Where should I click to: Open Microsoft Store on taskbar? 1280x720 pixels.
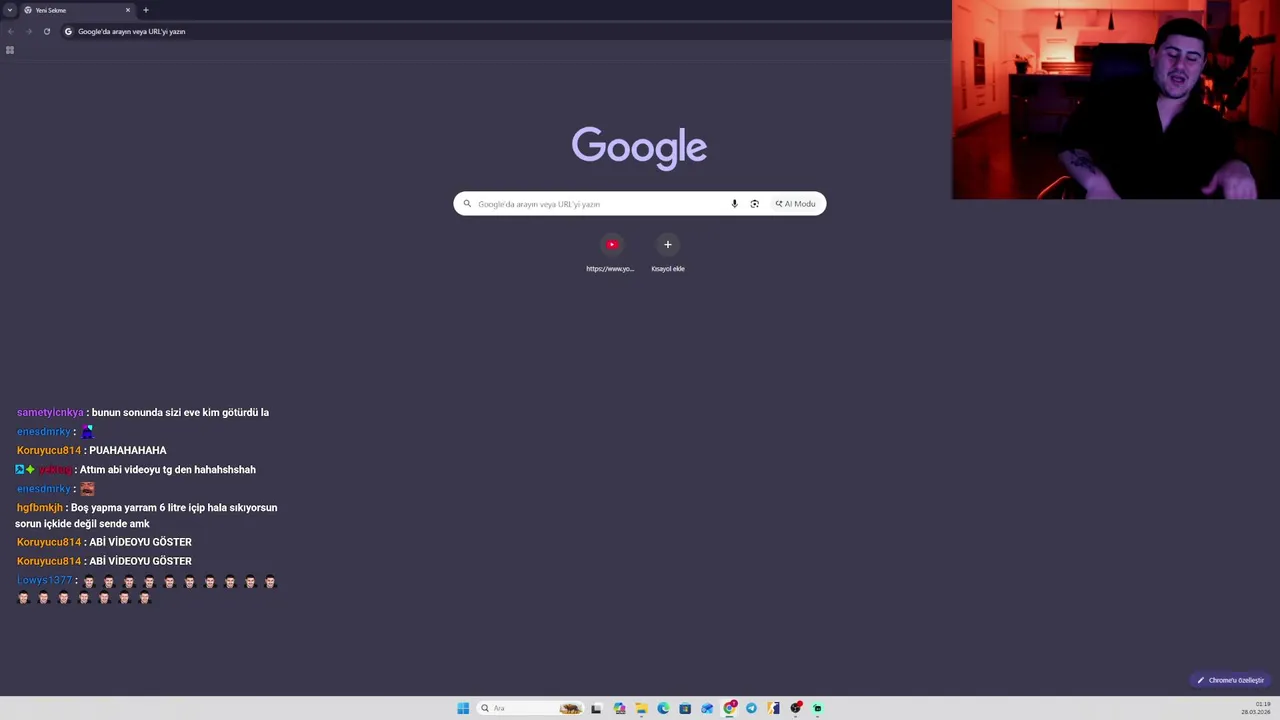[x=685, y=708]
